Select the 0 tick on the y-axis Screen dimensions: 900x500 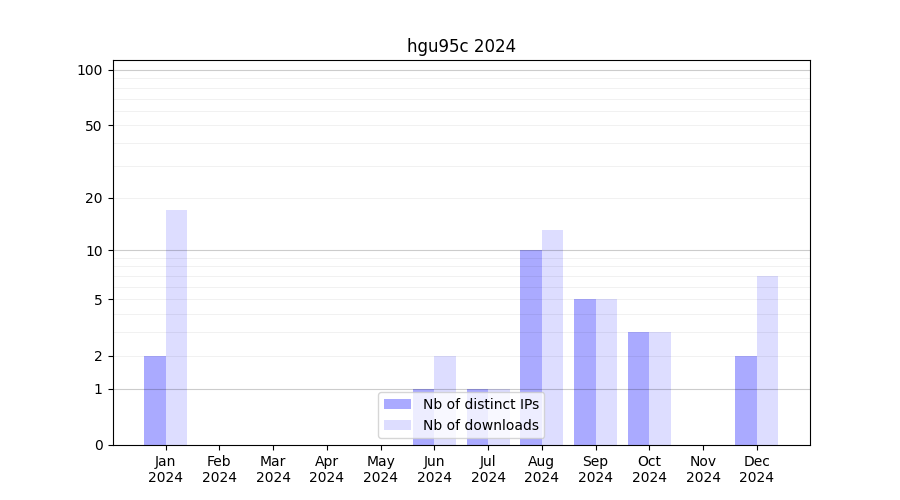tap(98, 445)
